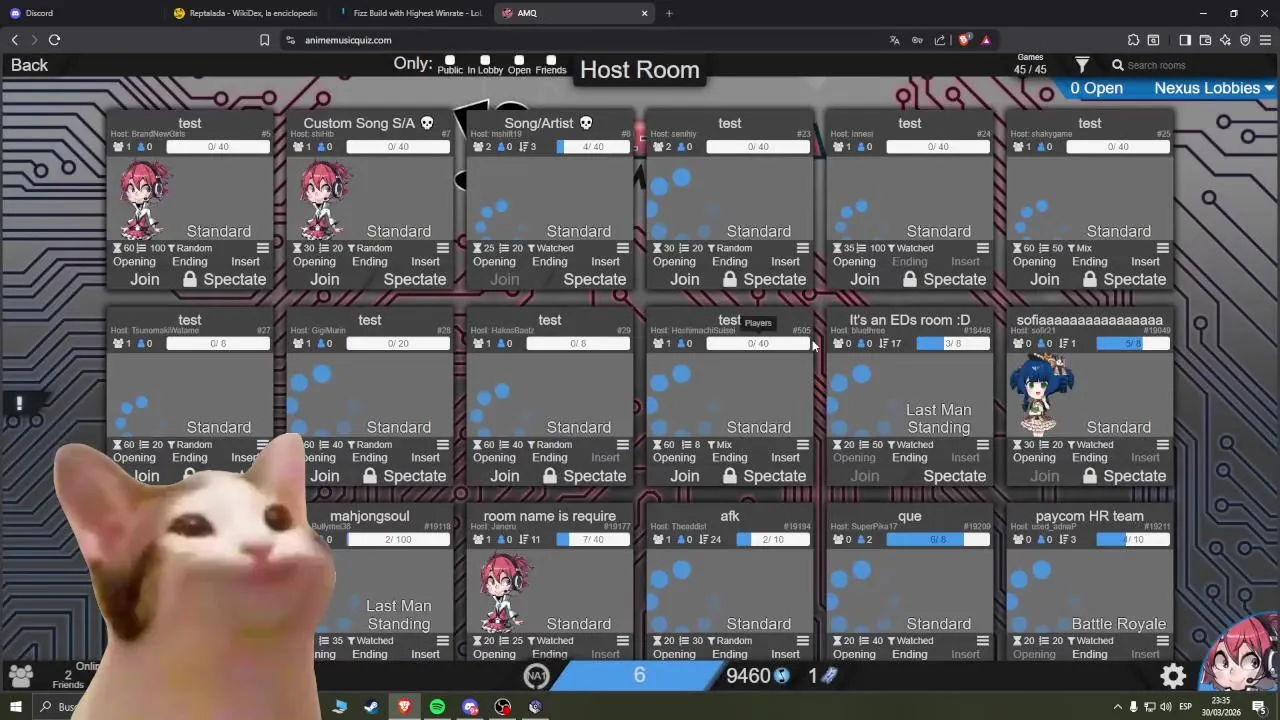This screenshot has width=1280, height=720.
Task: Select the AMQ browser tab
Action: (574, 13)
